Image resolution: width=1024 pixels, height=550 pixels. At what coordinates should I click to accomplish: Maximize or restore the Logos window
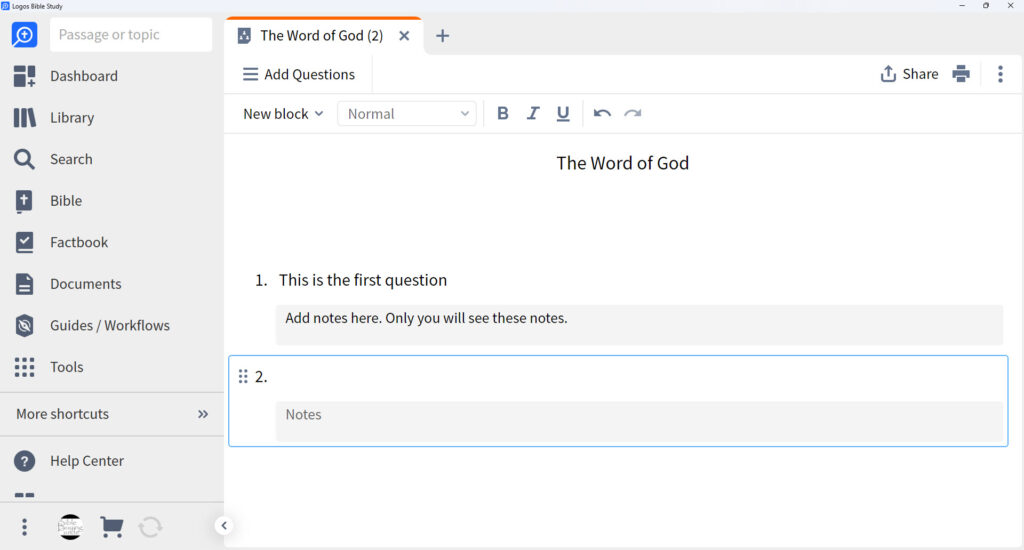(985, 5)
